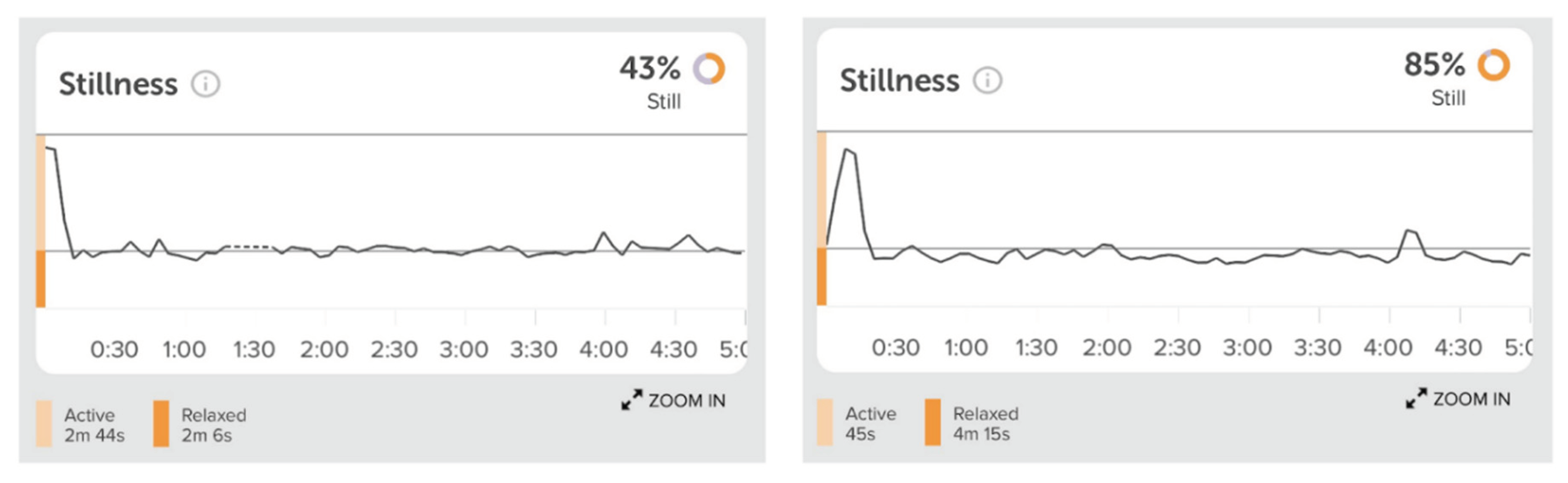Click the expand arrows icon in right panel
The image size is (1568, 483).
[x=1416, y=398]
